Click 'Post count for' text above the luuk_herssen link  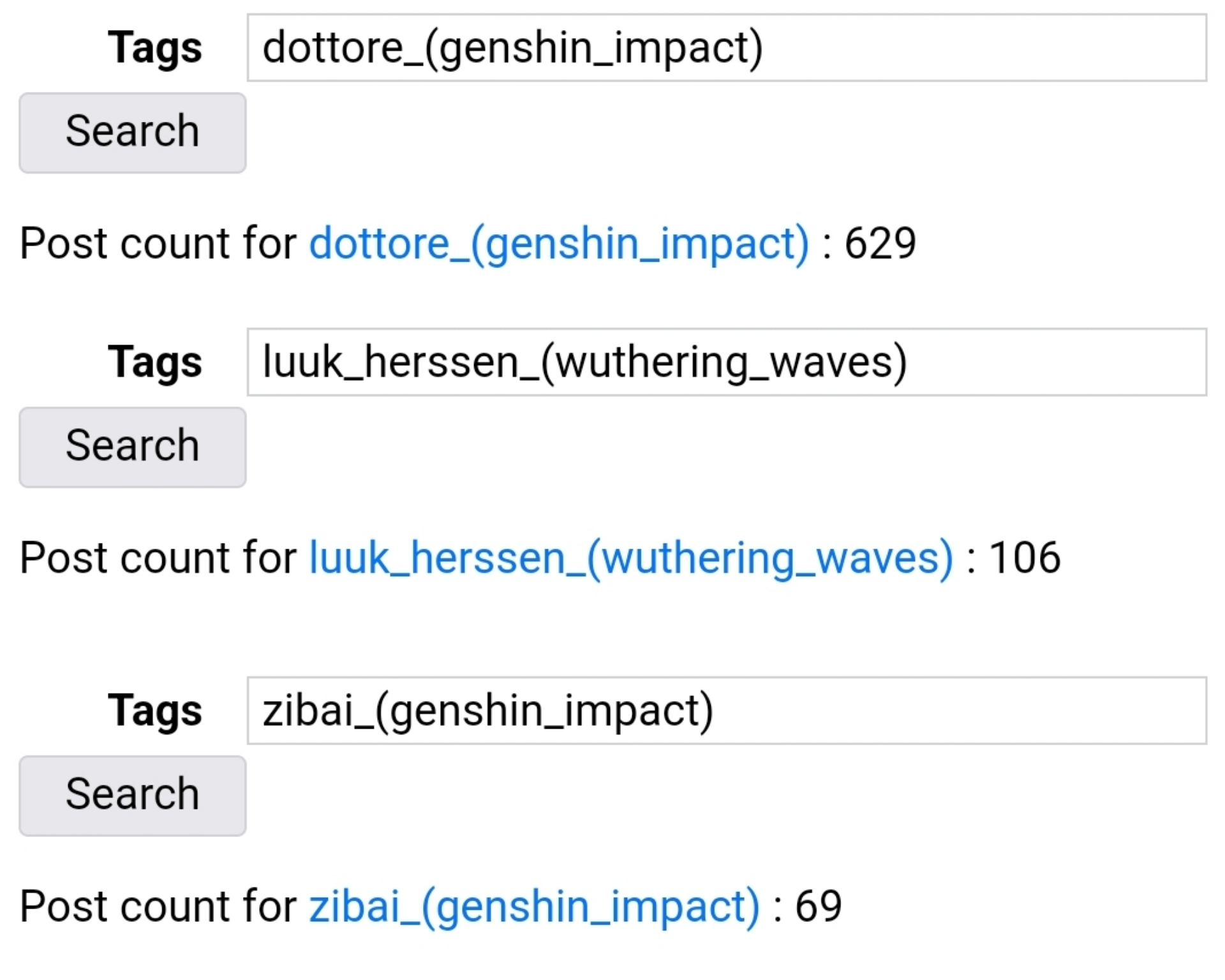click(x=158, y=558)
